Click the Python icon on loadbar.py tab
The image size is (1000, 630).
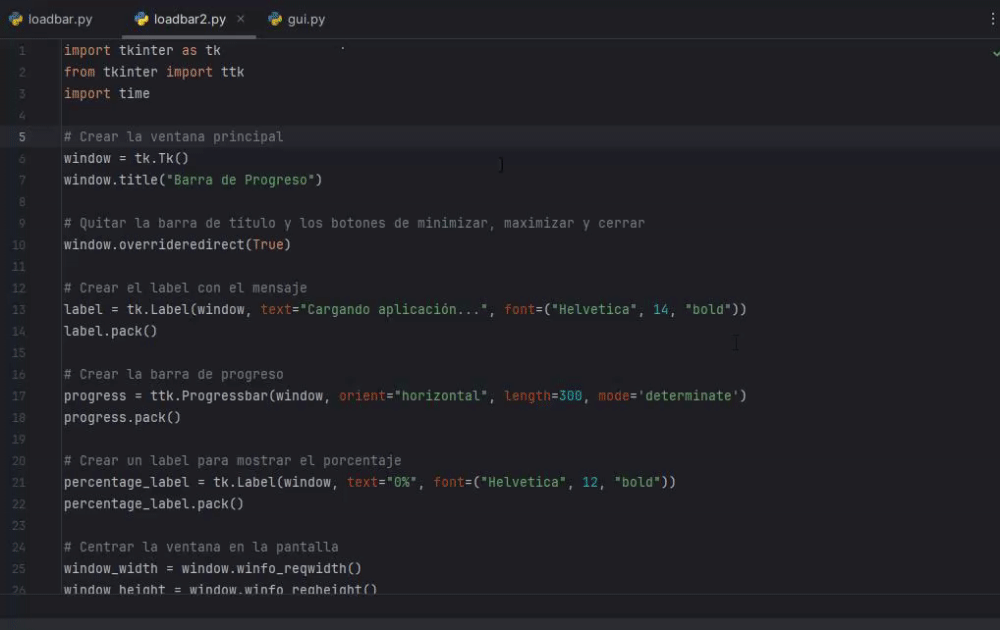(x=16, y=19)
